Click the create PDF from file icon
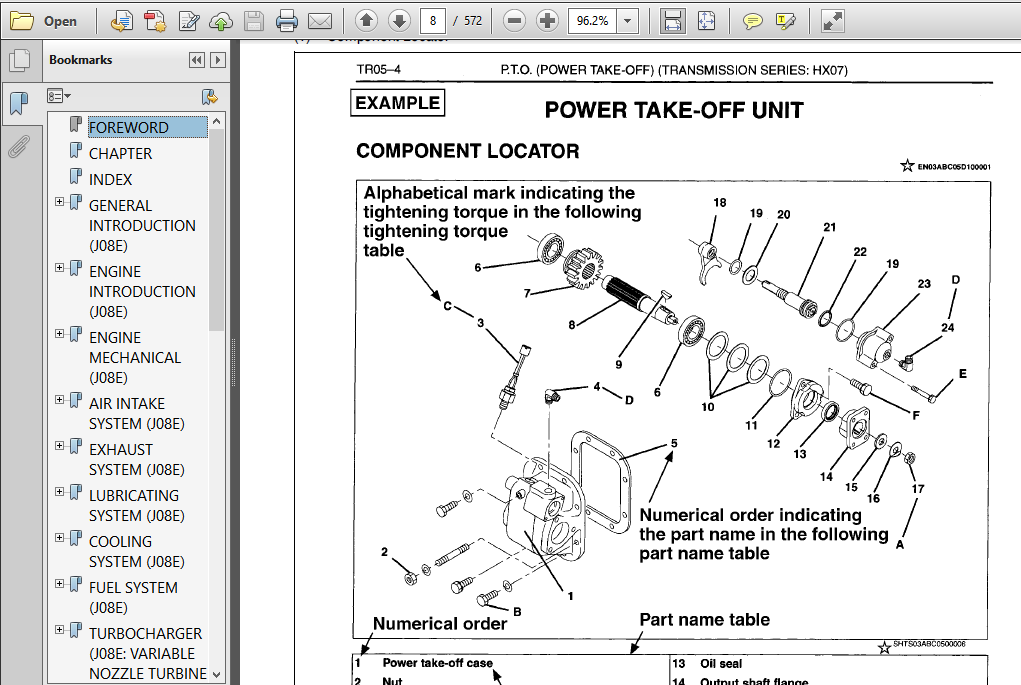Screen dimensions: 1021x685 pos(122,21)
